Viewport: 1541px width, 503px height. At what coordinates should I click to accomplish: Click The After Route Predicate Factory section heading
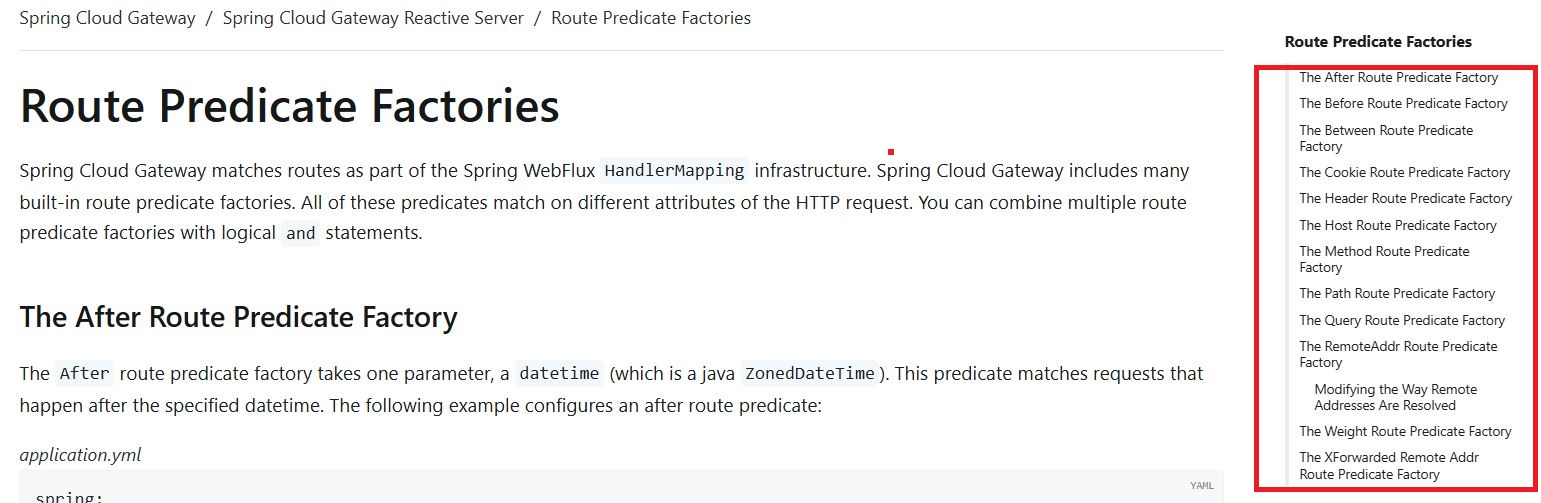tap(238, 317)
